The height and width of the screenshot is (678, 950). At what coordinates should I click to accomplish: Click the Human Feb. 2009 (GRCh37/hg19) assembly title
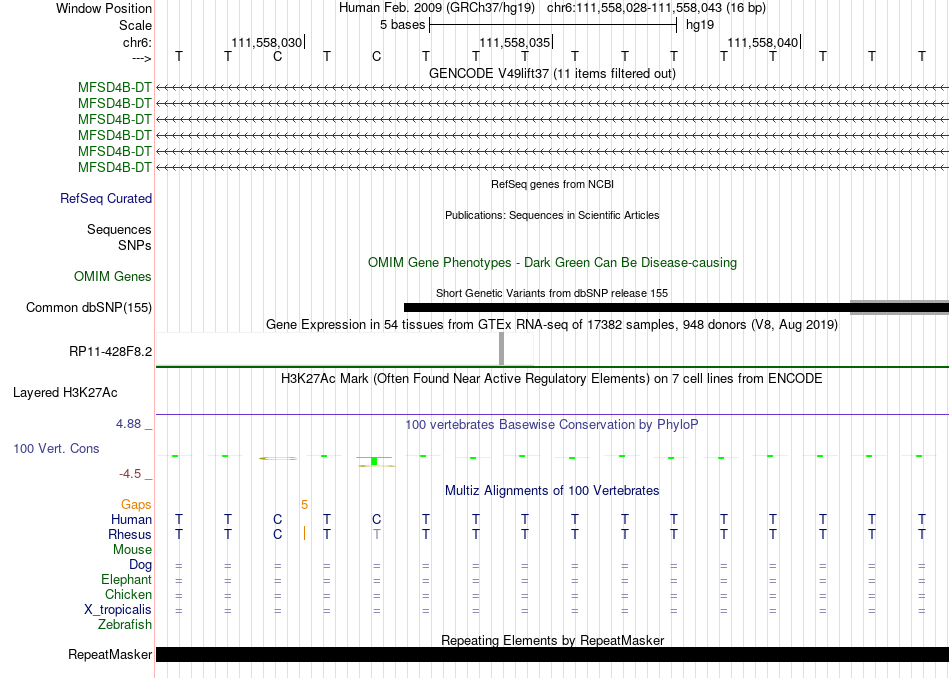[437, 8]
